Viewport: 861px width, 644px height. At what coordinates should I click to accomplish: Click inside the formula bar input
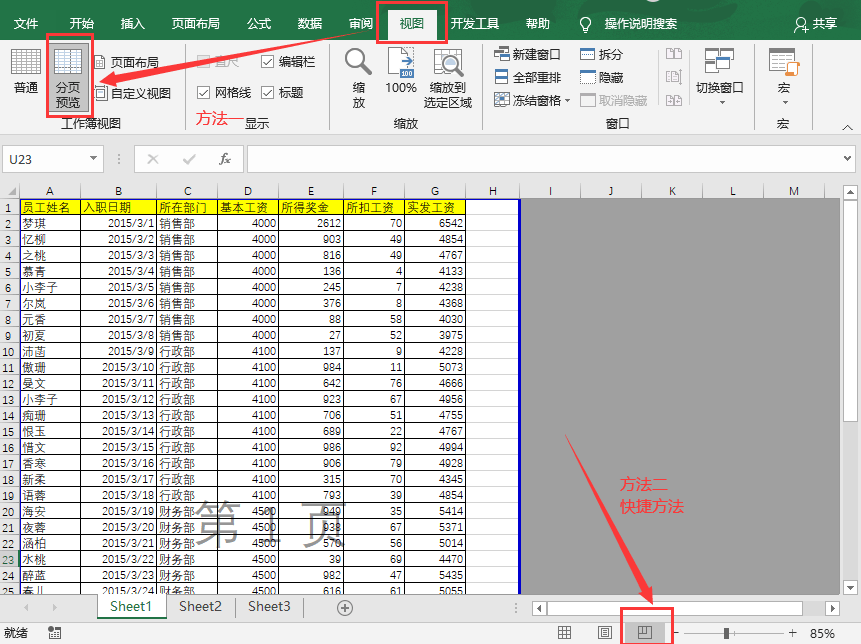point(544,159)
